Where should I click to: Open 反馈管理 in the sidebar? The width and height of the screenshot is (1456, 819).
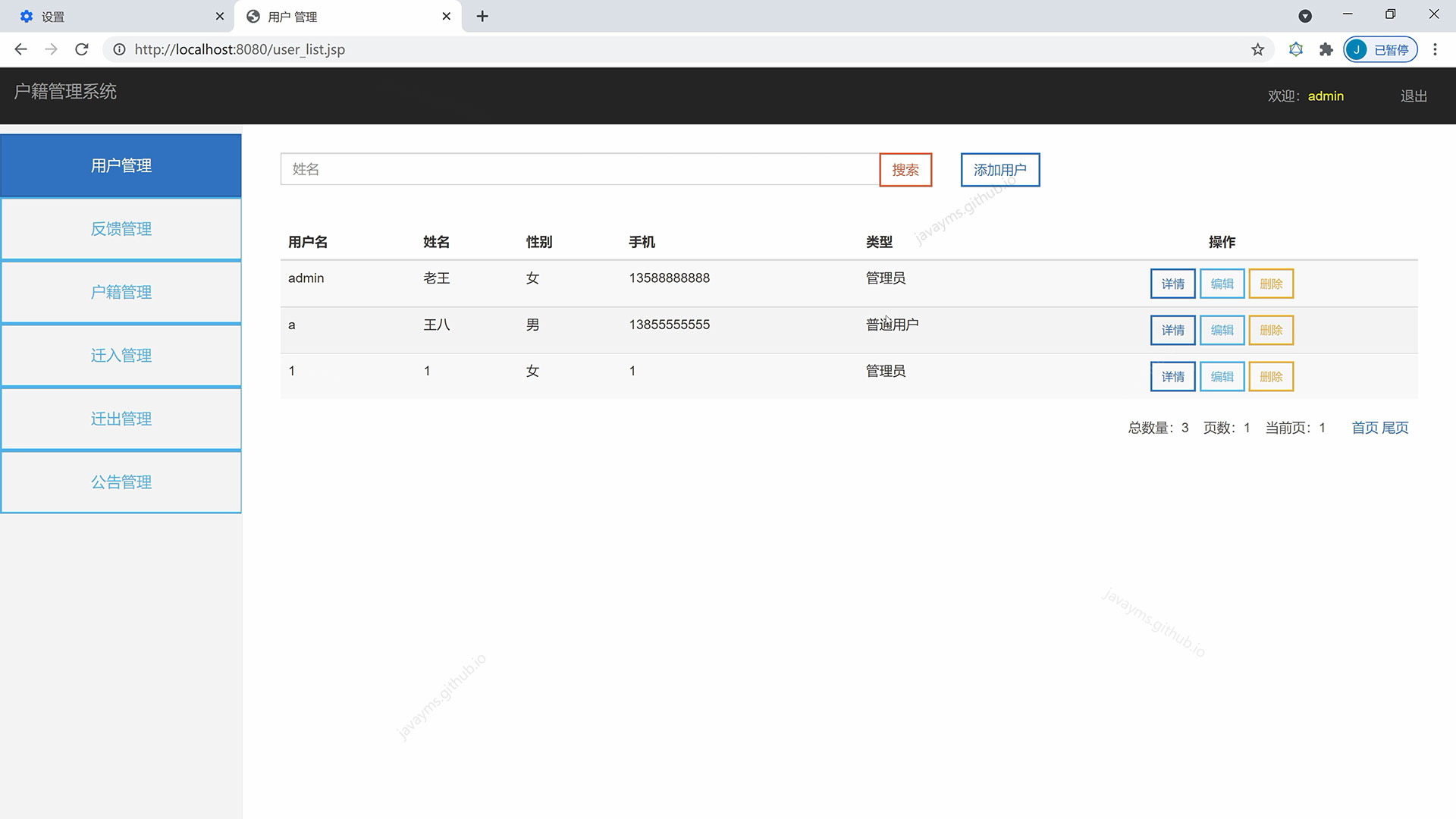(121, 229)
